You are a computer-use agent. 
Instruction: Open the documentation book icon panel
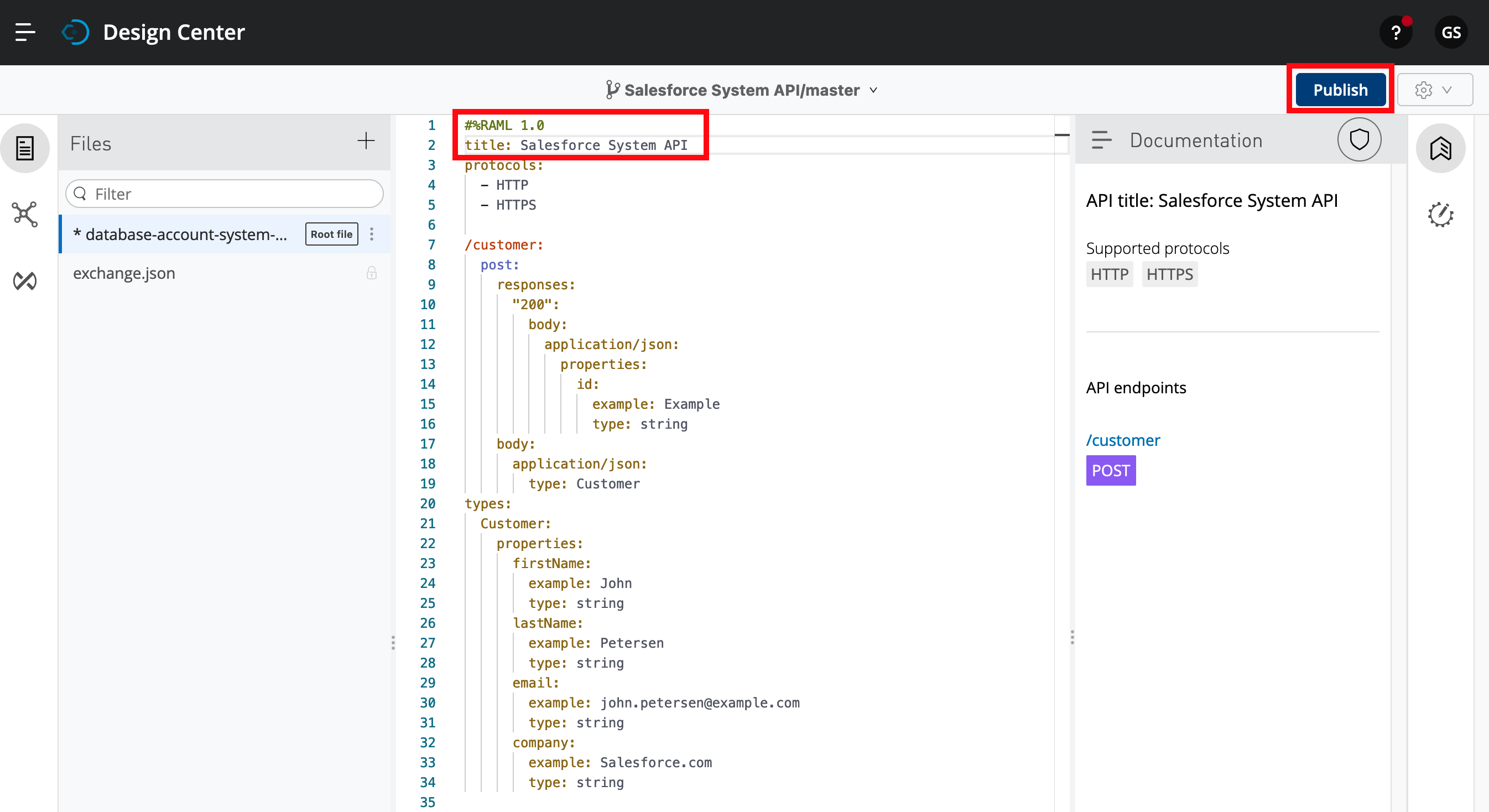pyautogui.click(x=1440, y=149)
